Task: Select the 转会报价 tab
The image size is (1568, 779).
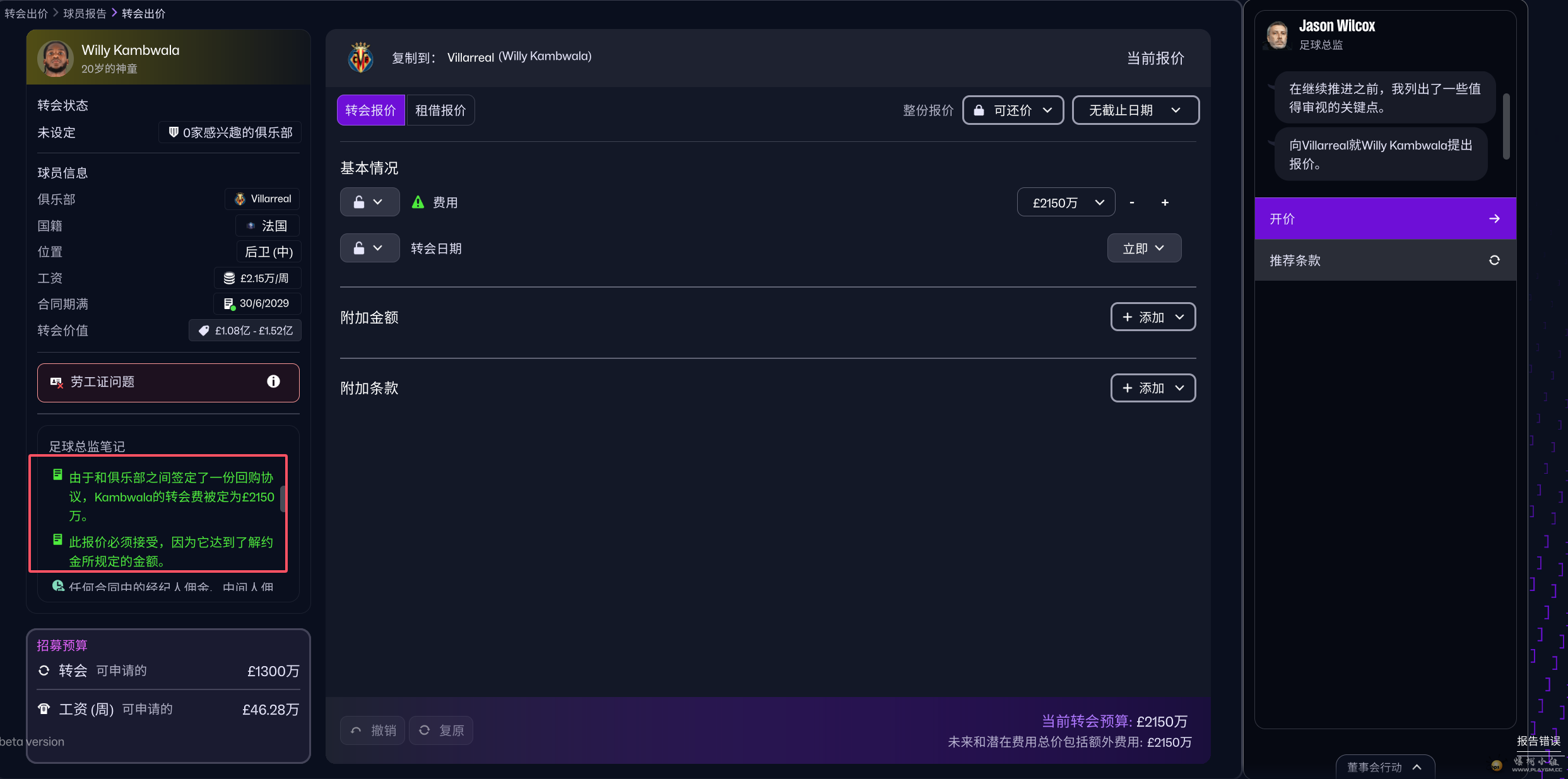Action: (370, 110)
